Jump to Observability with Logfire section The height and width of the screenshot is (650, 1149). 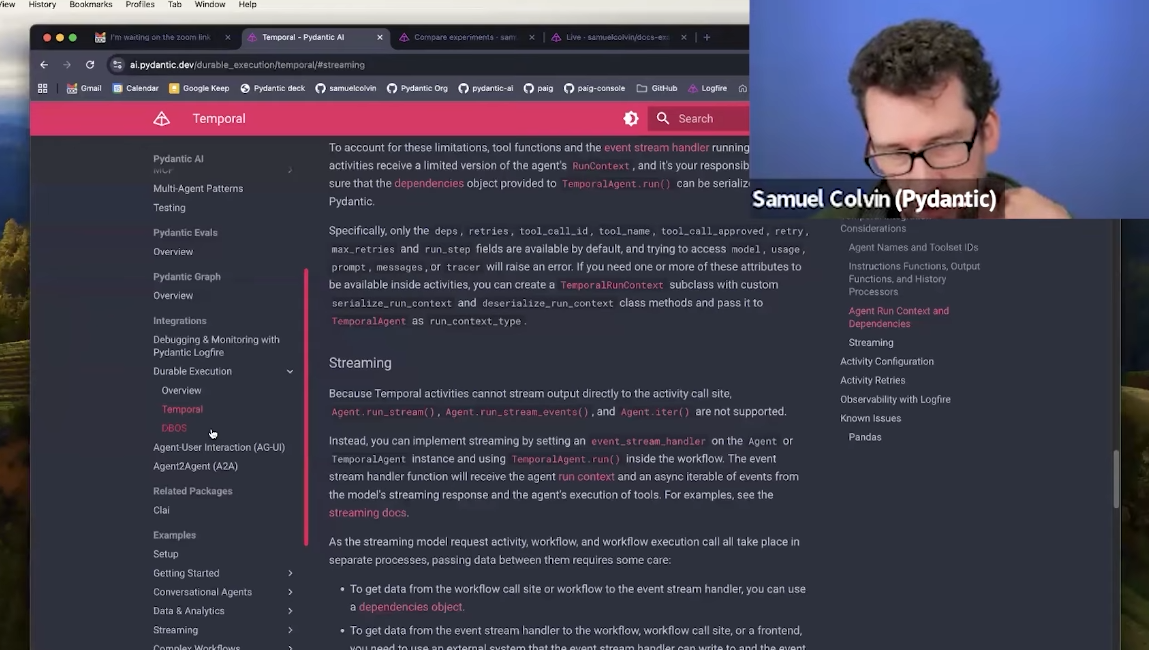click(x=895, y=399)
